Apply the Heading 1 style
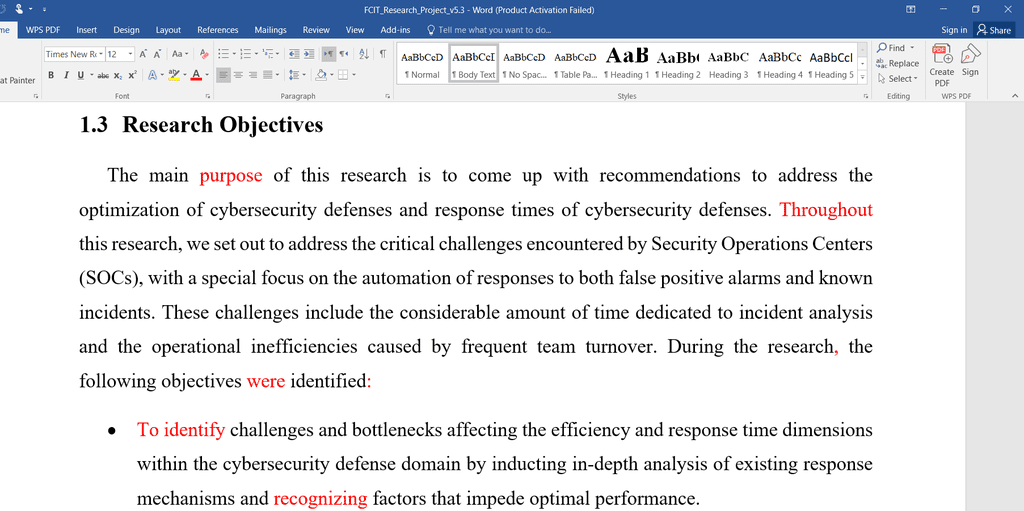Image resolution: width=1024 pixels, height=511 pixels. tap(627, 63)
